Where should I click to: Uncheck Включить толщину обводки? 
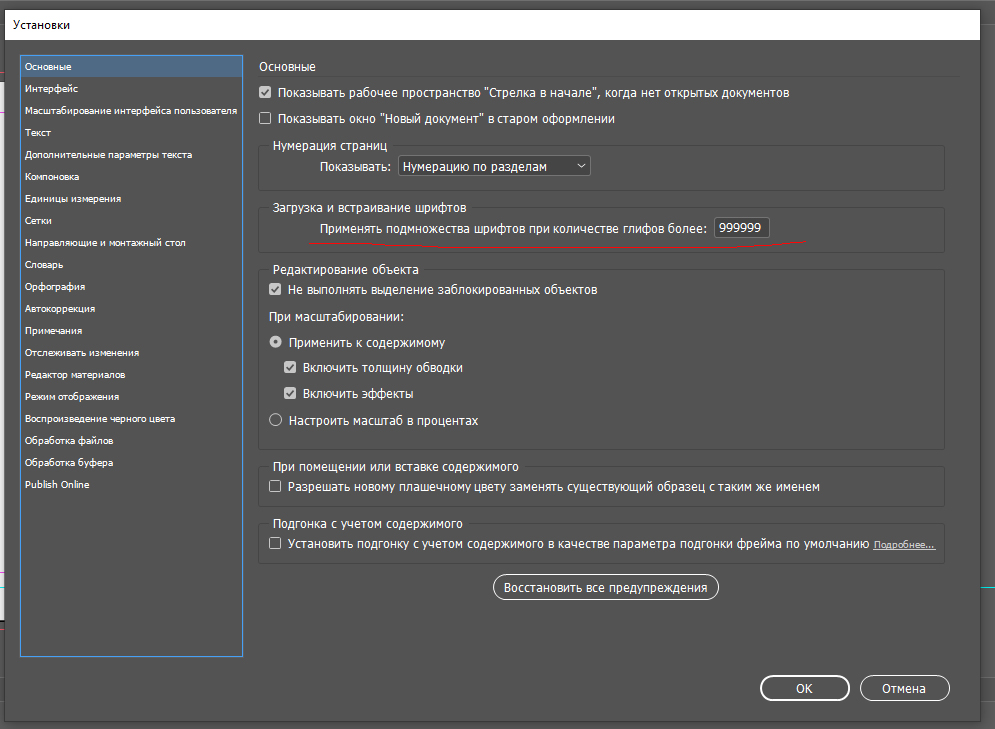pos(290,367)
